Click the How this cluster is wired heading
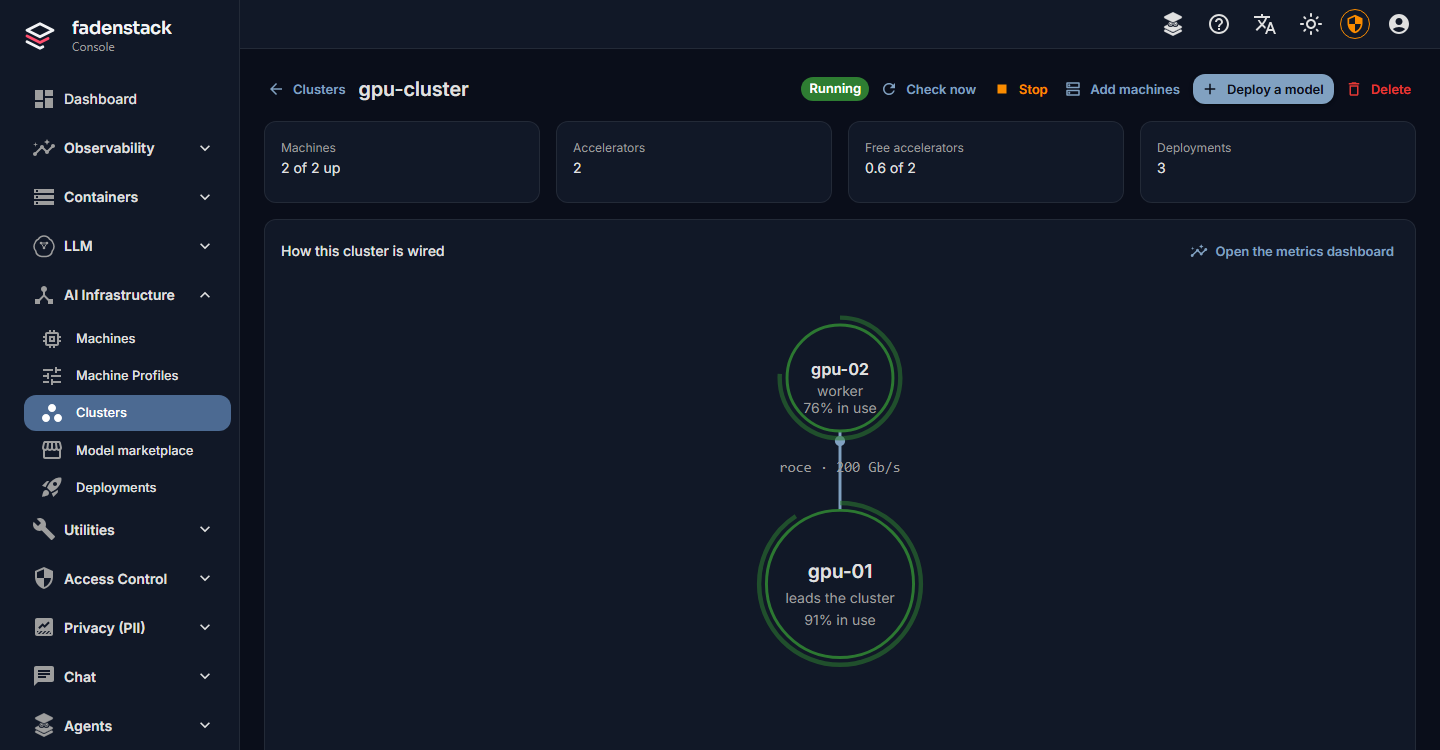Screen dimensions: 1440x750 click(x=363, y=251)
